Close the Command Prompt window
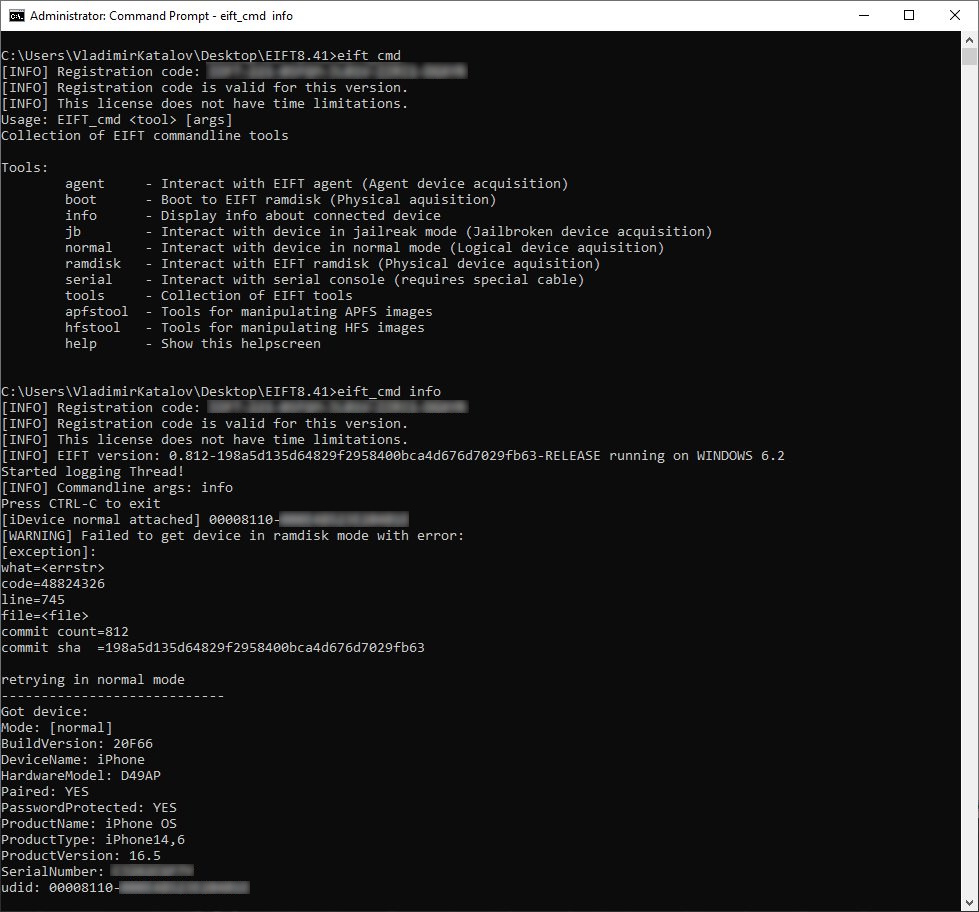 tap(954, 15)
